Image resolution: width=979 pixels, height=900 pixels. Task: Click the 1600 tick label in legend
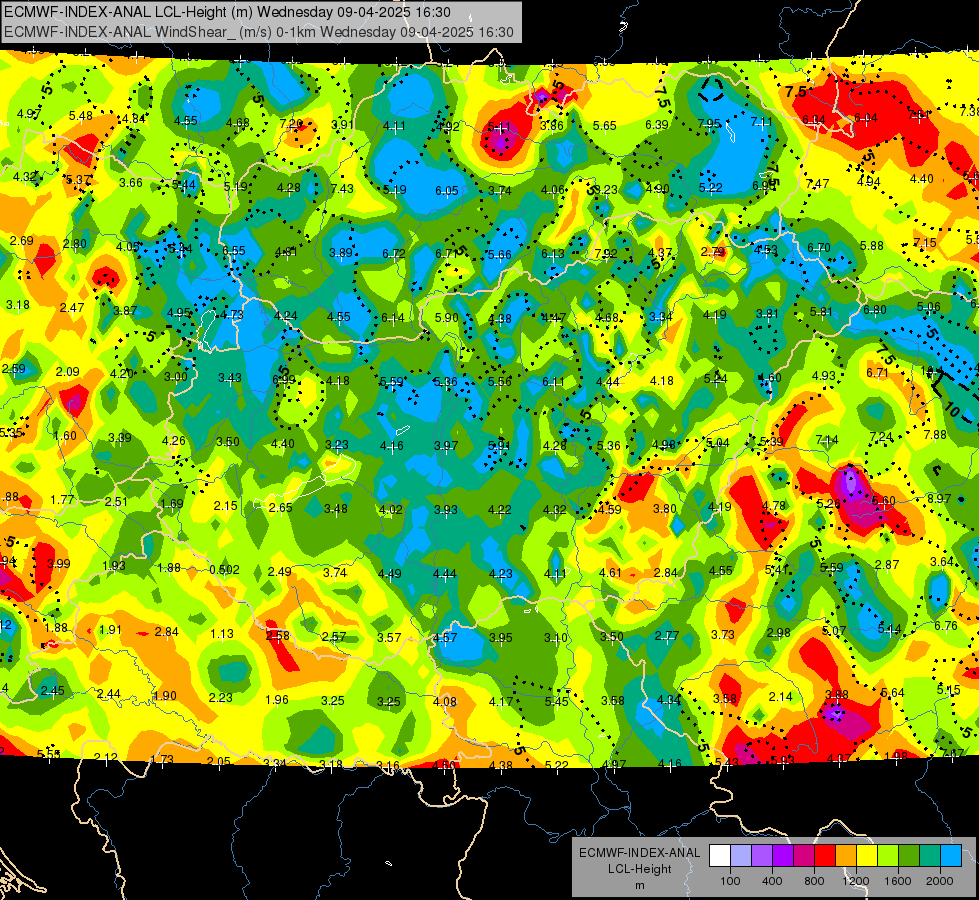898,881
